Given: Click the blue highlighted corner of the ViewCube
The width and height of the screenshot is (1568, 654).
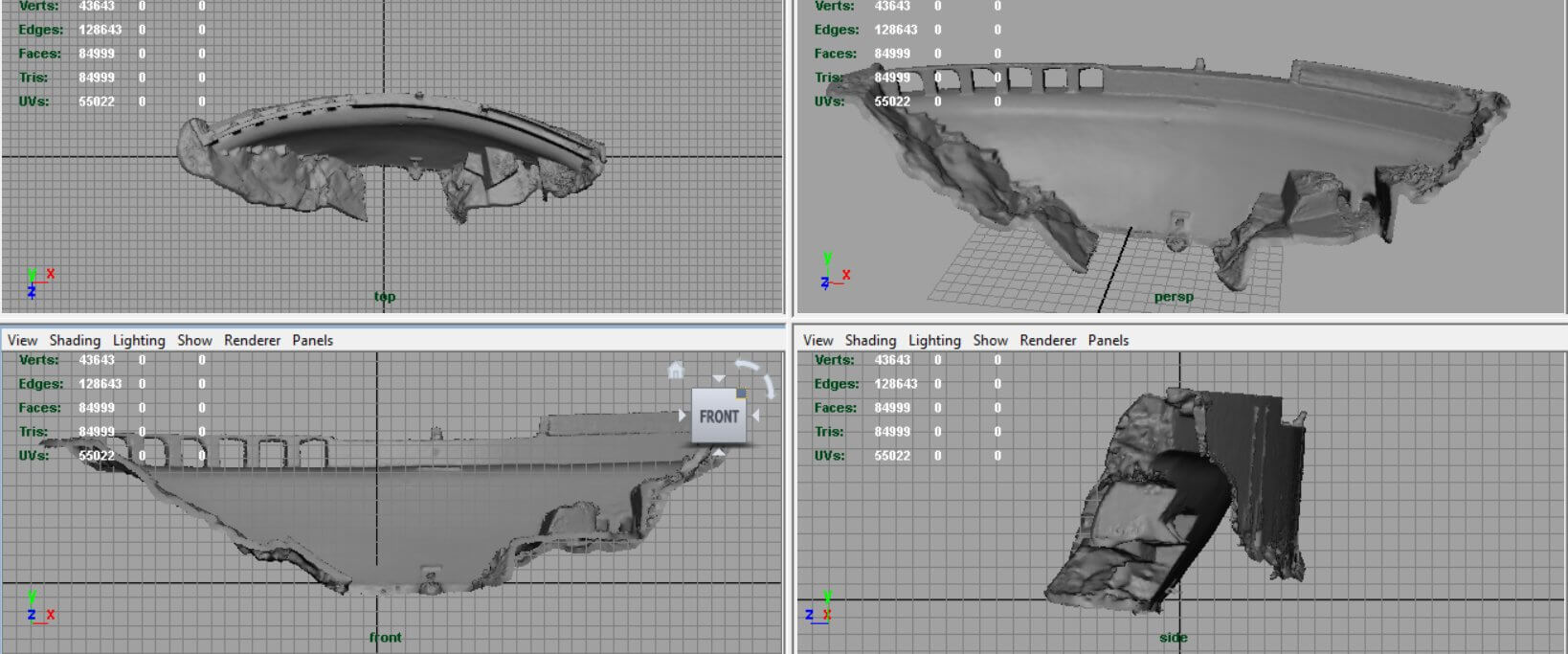Looking at the screenshot, I should point(740,393).
